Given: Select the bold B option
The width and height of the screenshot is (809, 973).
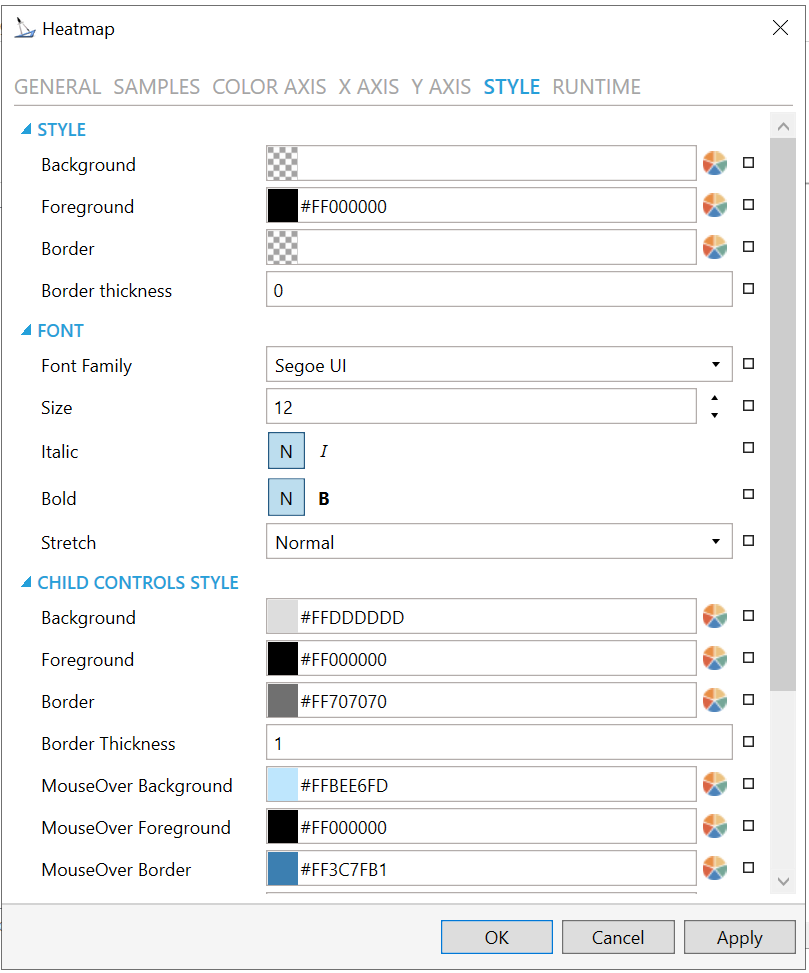Looking at the screenshot, I should click(324, 498).
